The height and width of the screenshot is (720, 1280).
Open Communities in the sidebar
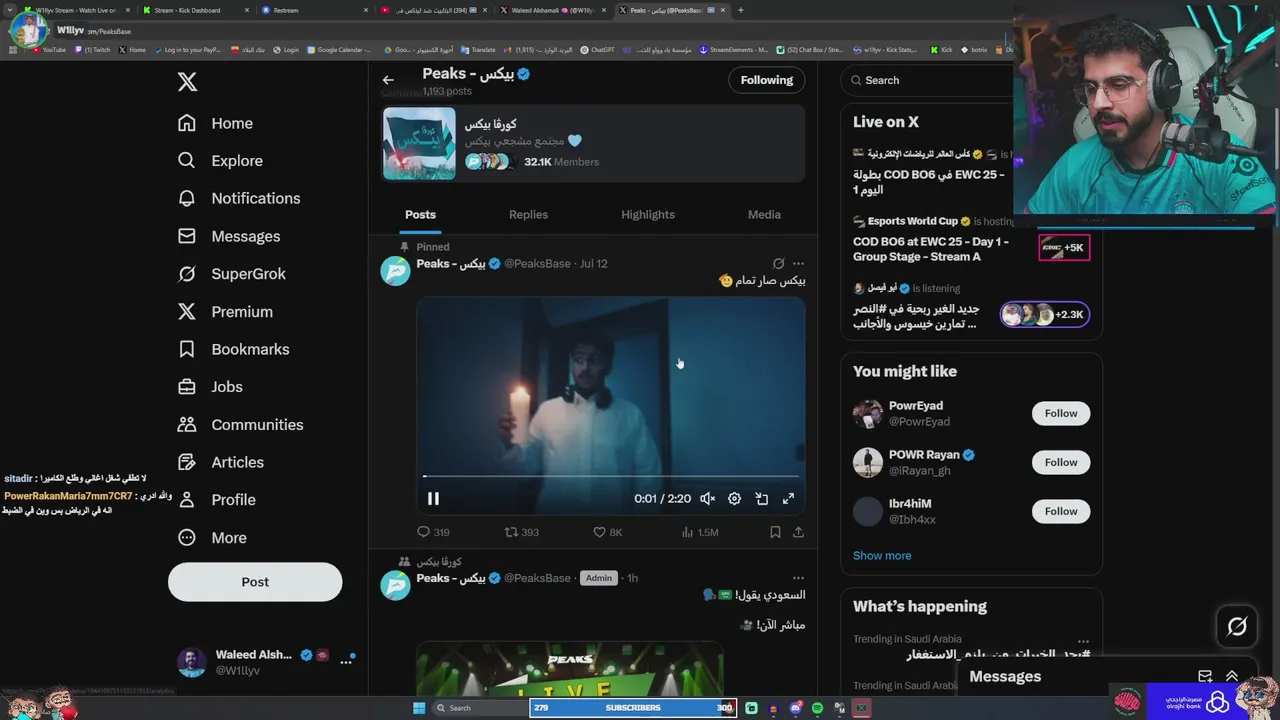pyautogui.click(x=240, y=425)
